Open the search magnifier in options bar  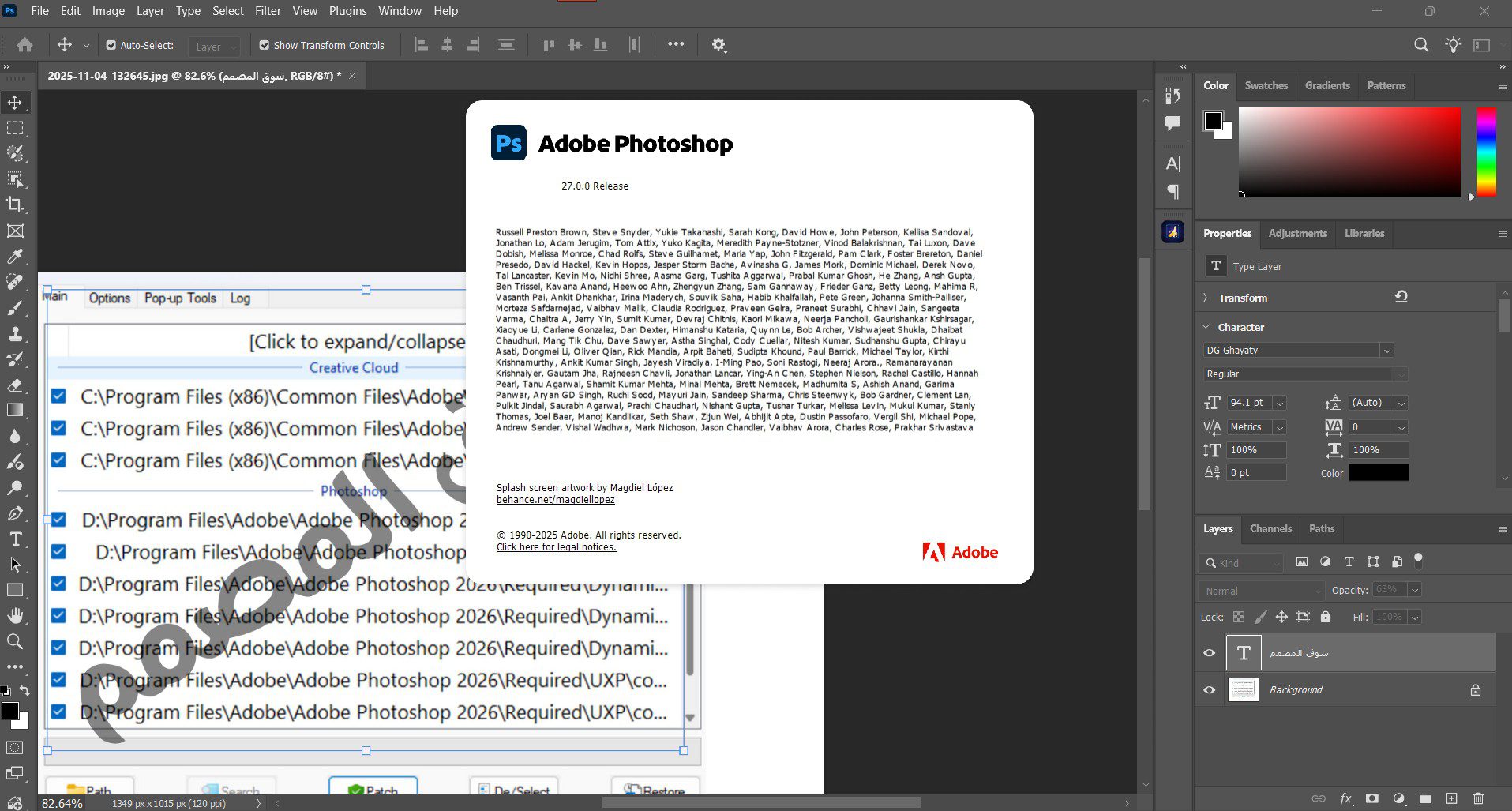pos(1421,45)
